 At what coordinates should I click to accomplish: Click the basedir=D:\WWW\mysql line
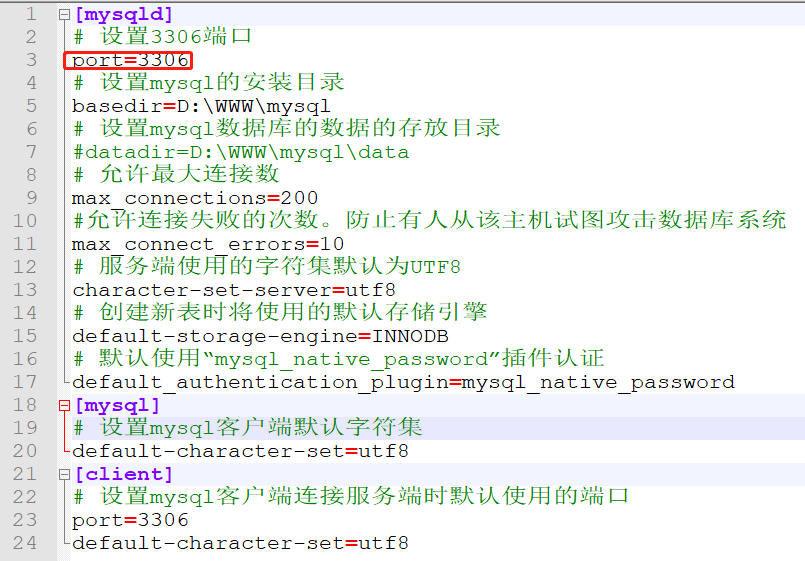(201, 106)
